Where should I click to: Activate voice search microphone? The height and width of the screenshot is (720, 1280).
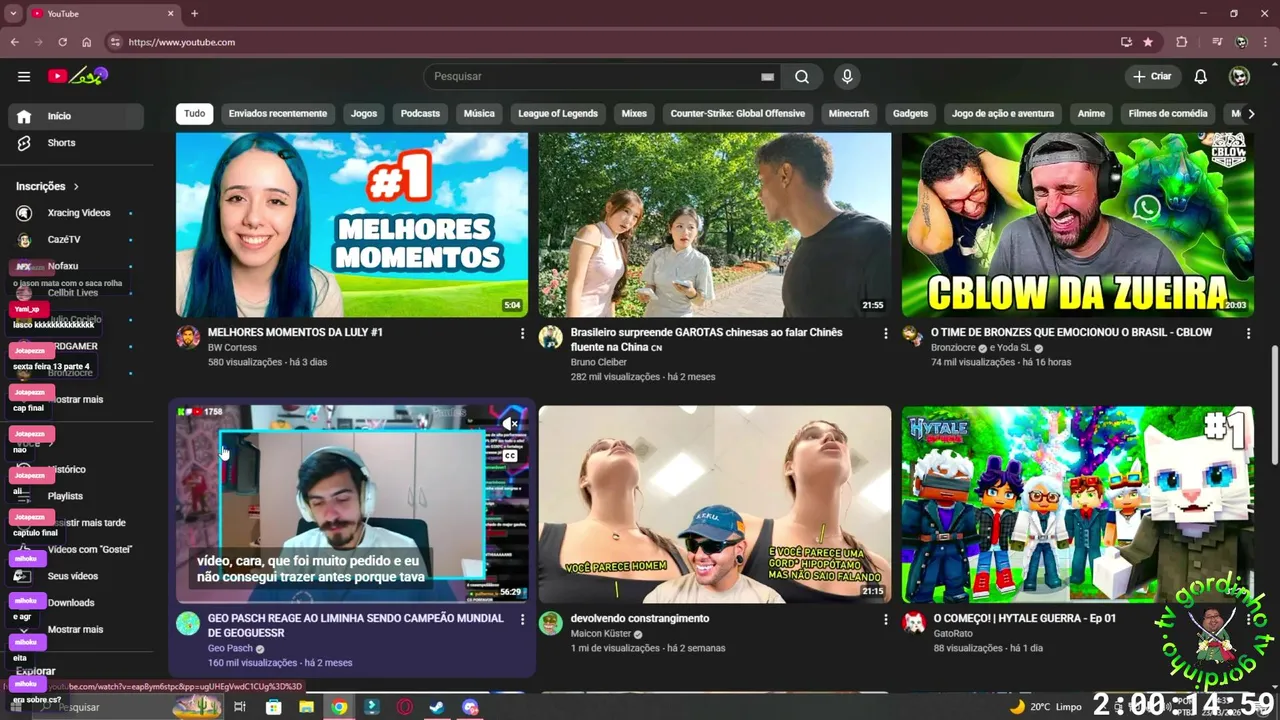847,76
